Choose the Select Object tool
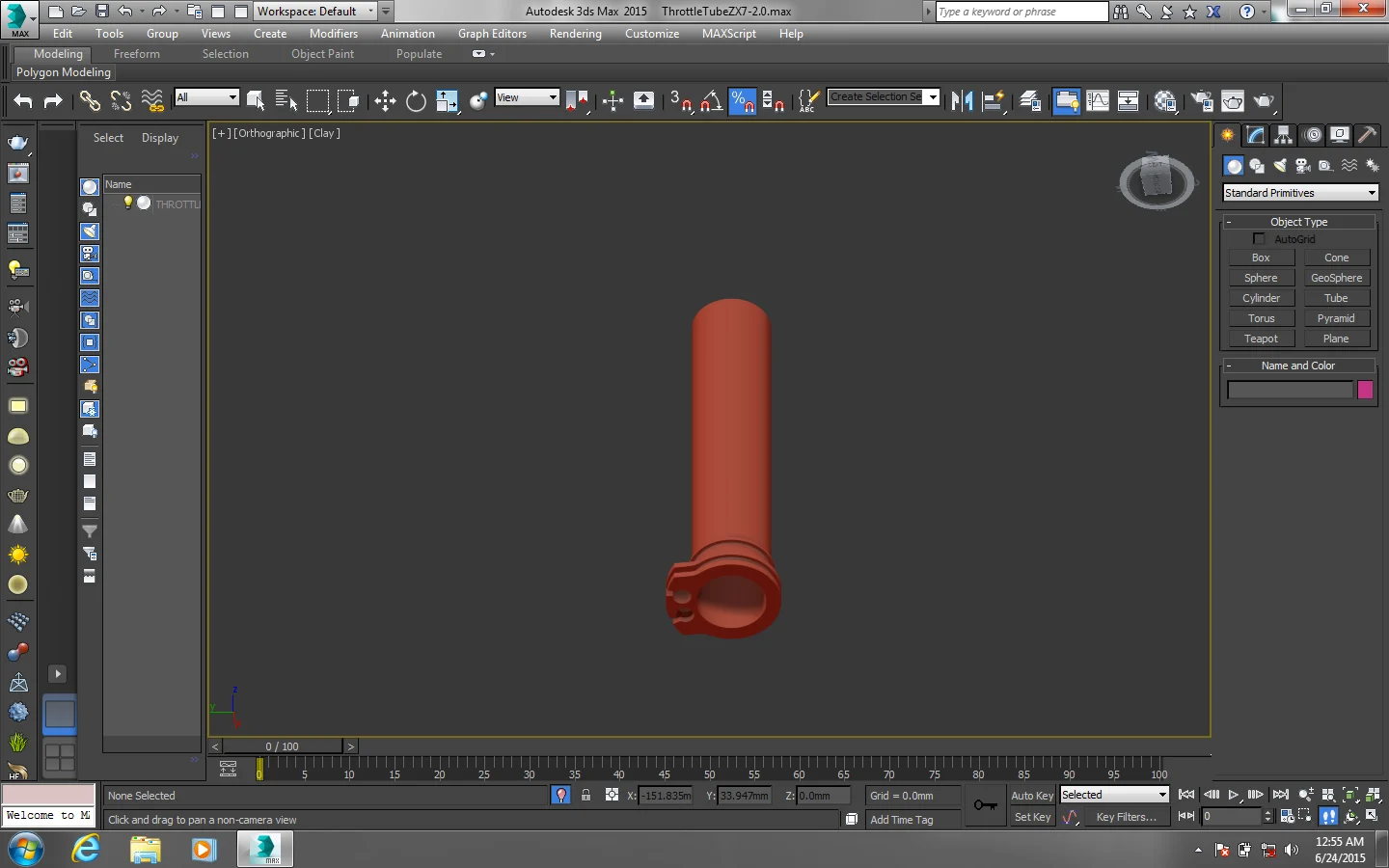This screenshot has height=868, width=1389. (x=256, y=100)
